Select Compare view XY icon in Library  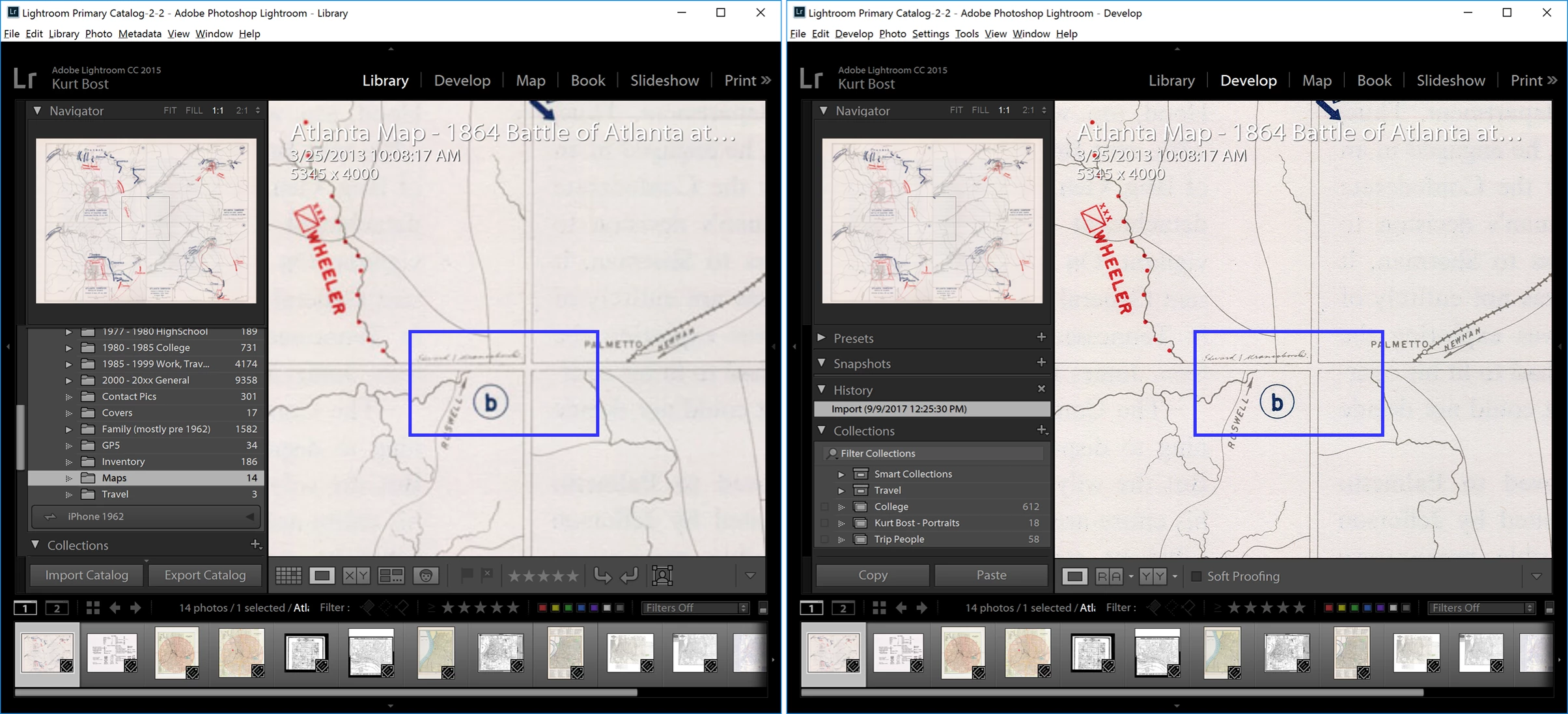pos(356,575)
